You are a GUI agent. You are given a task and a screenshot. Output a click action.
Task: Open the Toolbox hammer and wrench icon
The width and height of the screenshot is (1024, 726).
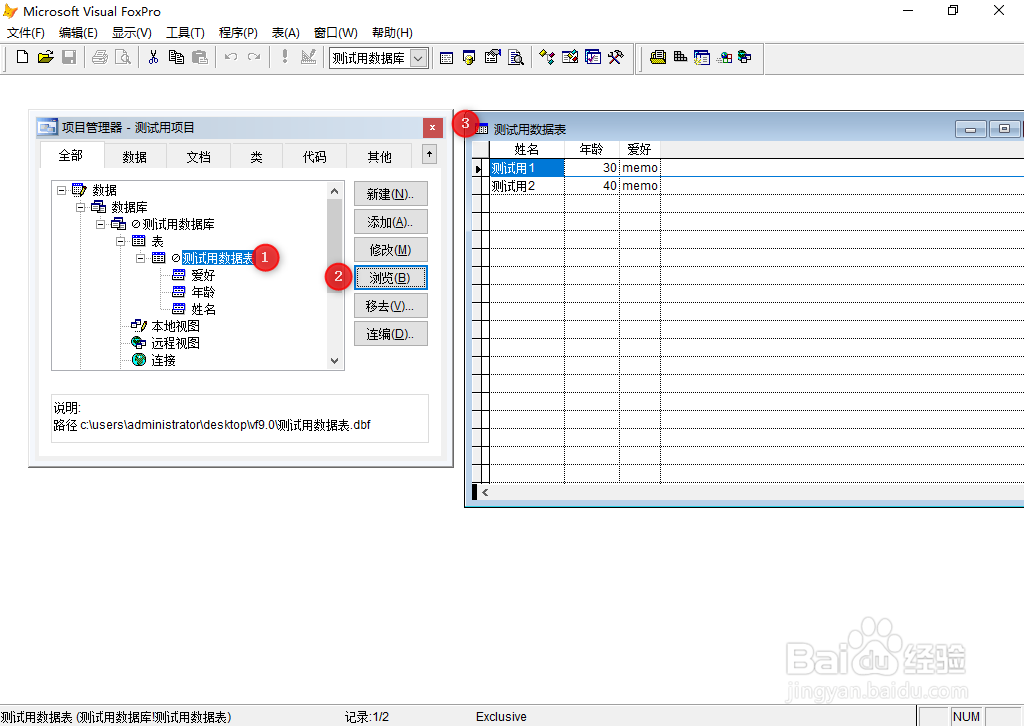coord(616,58)
